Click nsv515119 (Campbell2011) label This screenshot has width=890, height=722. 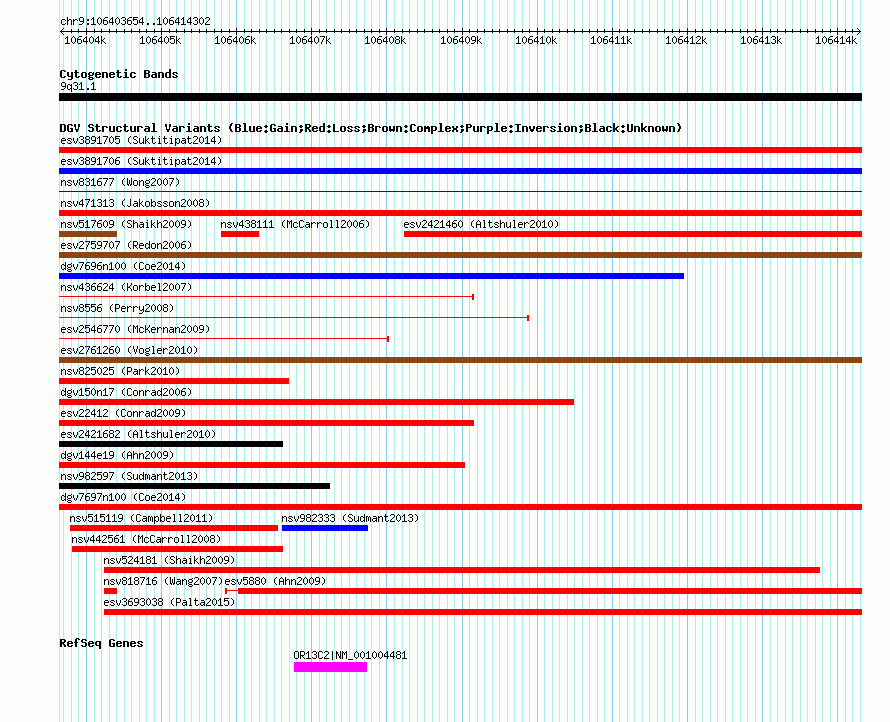(141, 518)
